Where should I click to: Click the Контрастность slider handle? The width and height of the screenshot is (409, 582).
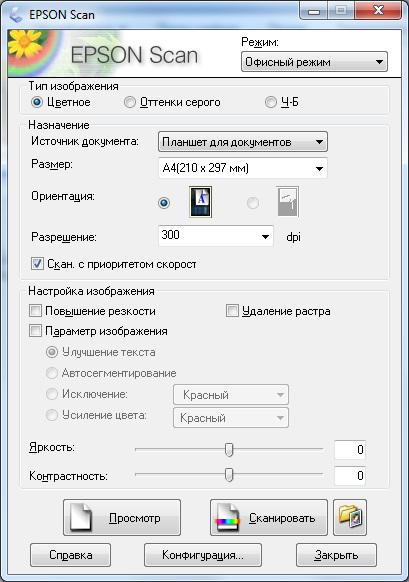[x=229, y=475]
